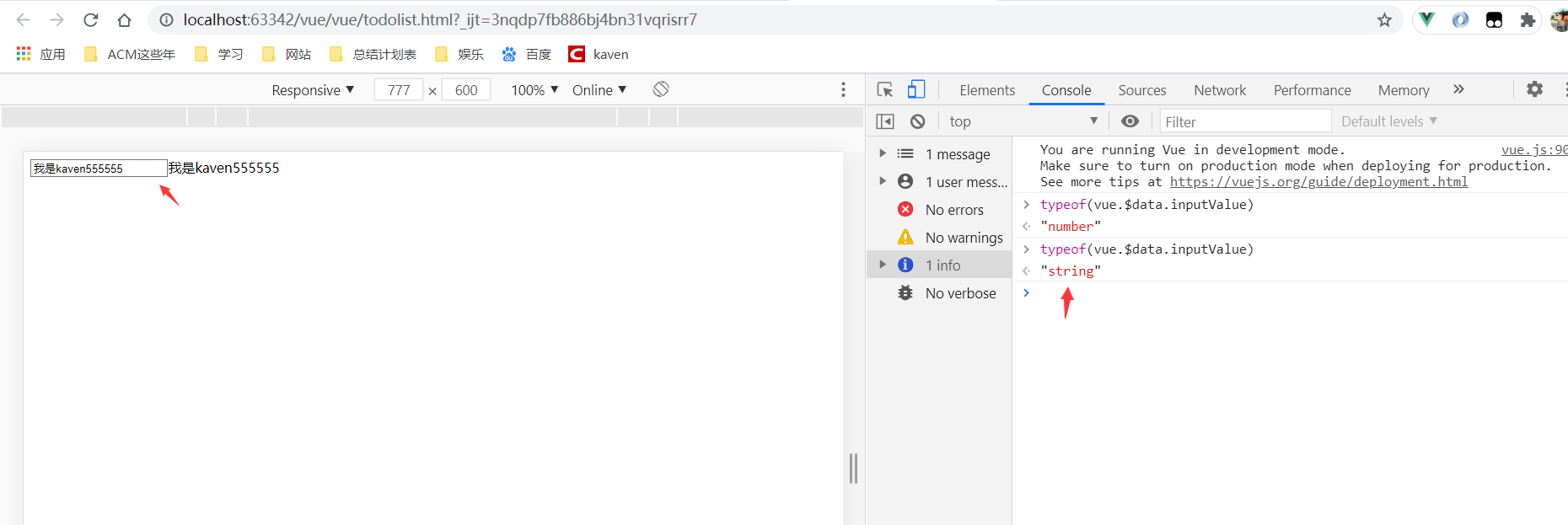Screen dimensions: 1568x525
Task: Open the 100% zoom dropdown
Action: click(534, 90)
